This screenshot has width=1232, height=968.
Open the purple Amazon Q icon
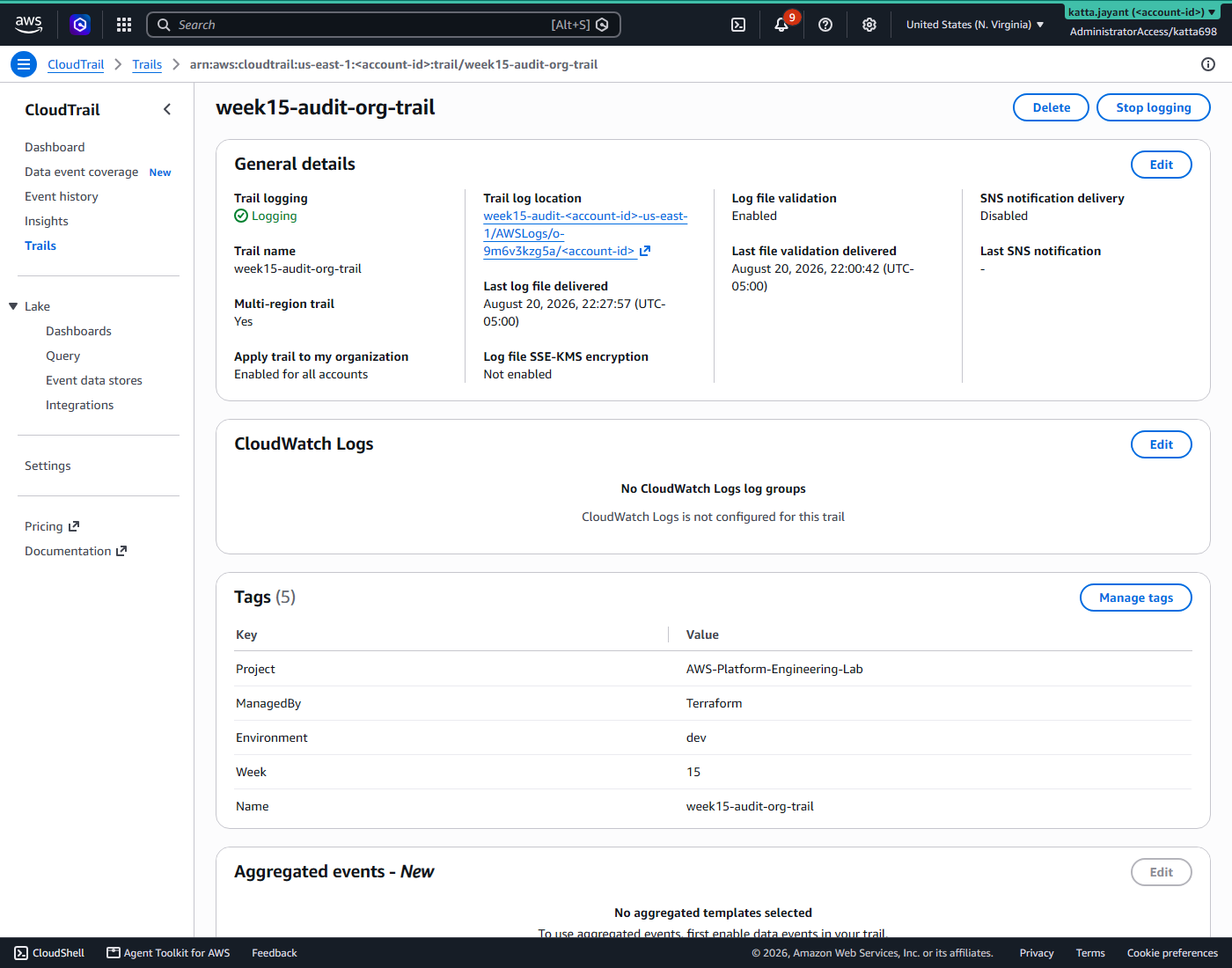[x=80, y=25]
